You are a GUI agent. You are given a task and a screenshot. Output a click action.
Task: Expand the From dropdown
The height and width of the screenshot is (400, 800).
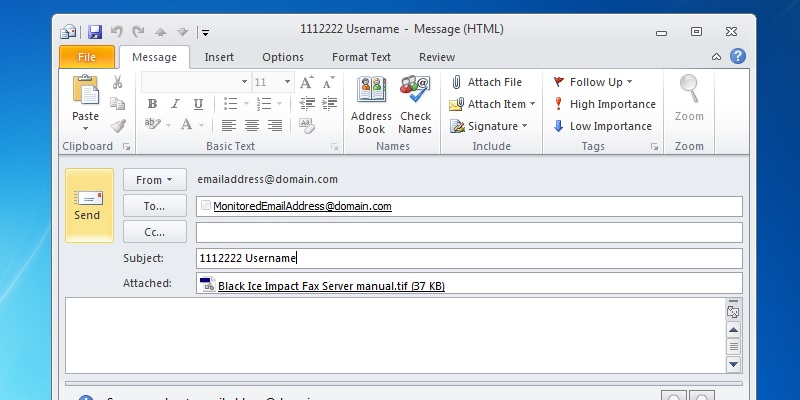coord(154,180)
